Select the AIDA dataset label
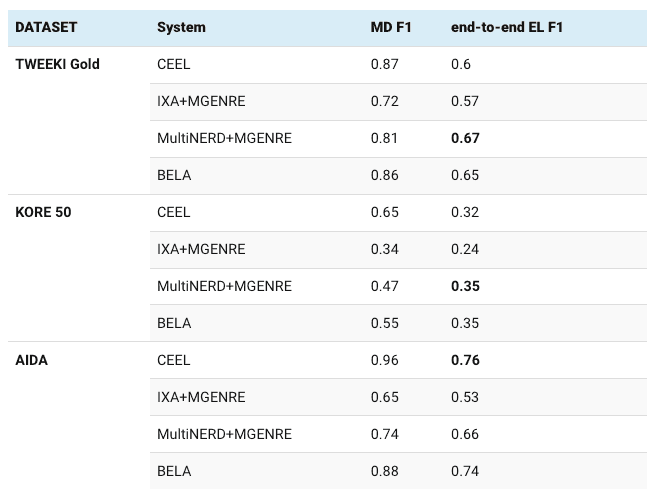The width and height of the screenshot is (654, 496). 32,360
